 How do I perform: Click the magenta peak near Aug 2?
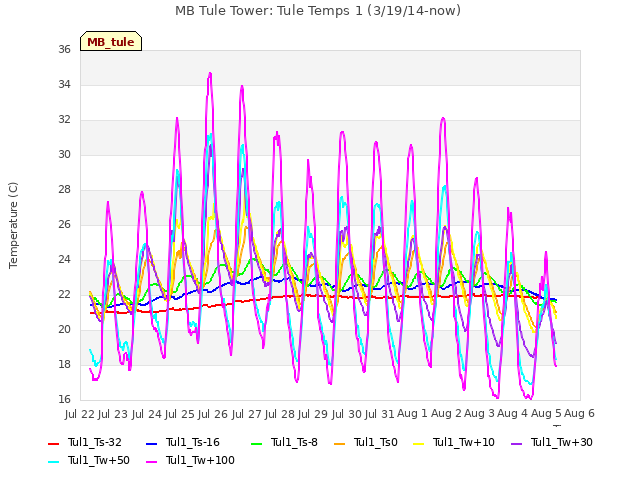click(x=443, y=118)
